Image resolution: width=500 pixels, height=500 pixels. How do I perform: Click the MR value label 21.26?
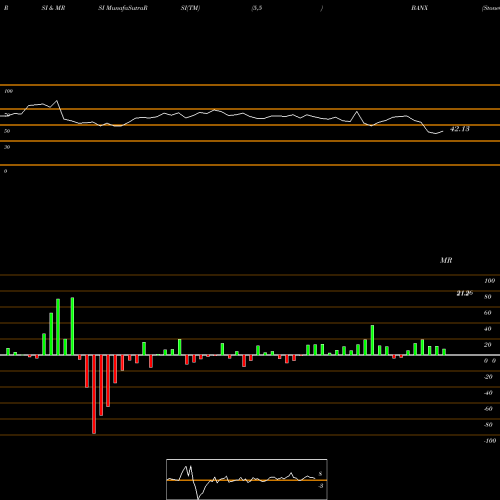[464, 293]
